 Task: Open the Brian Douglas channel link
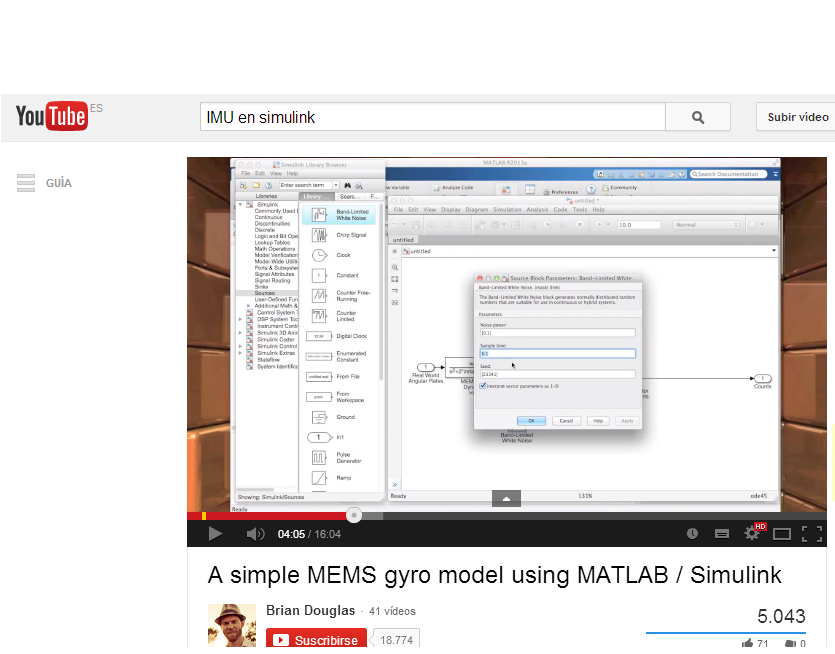(312, 611)
